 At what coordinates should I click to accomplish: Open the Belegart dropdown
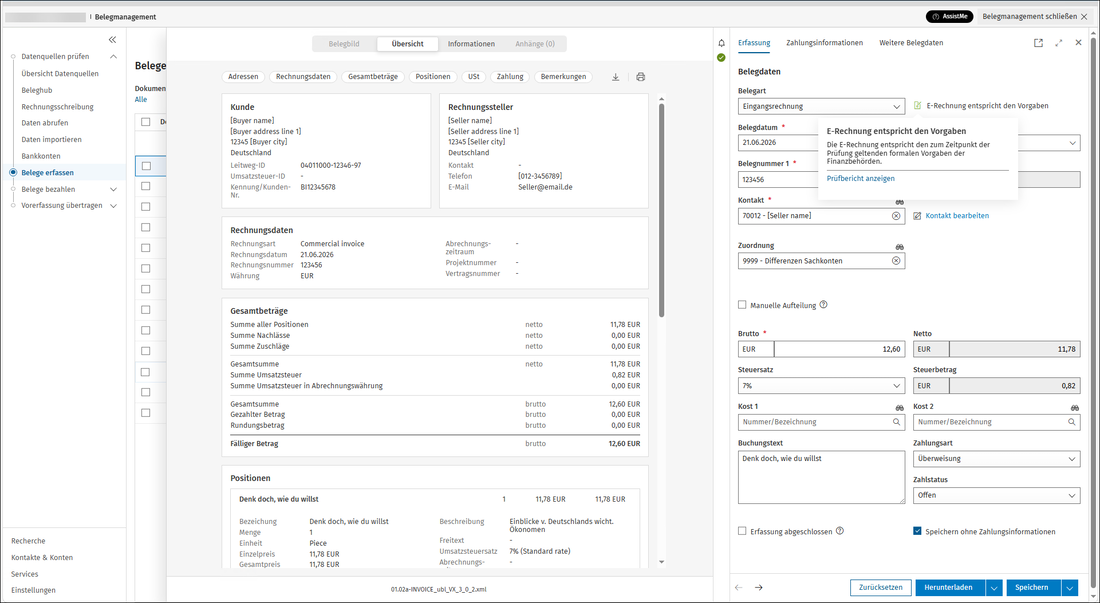[821, 107]
